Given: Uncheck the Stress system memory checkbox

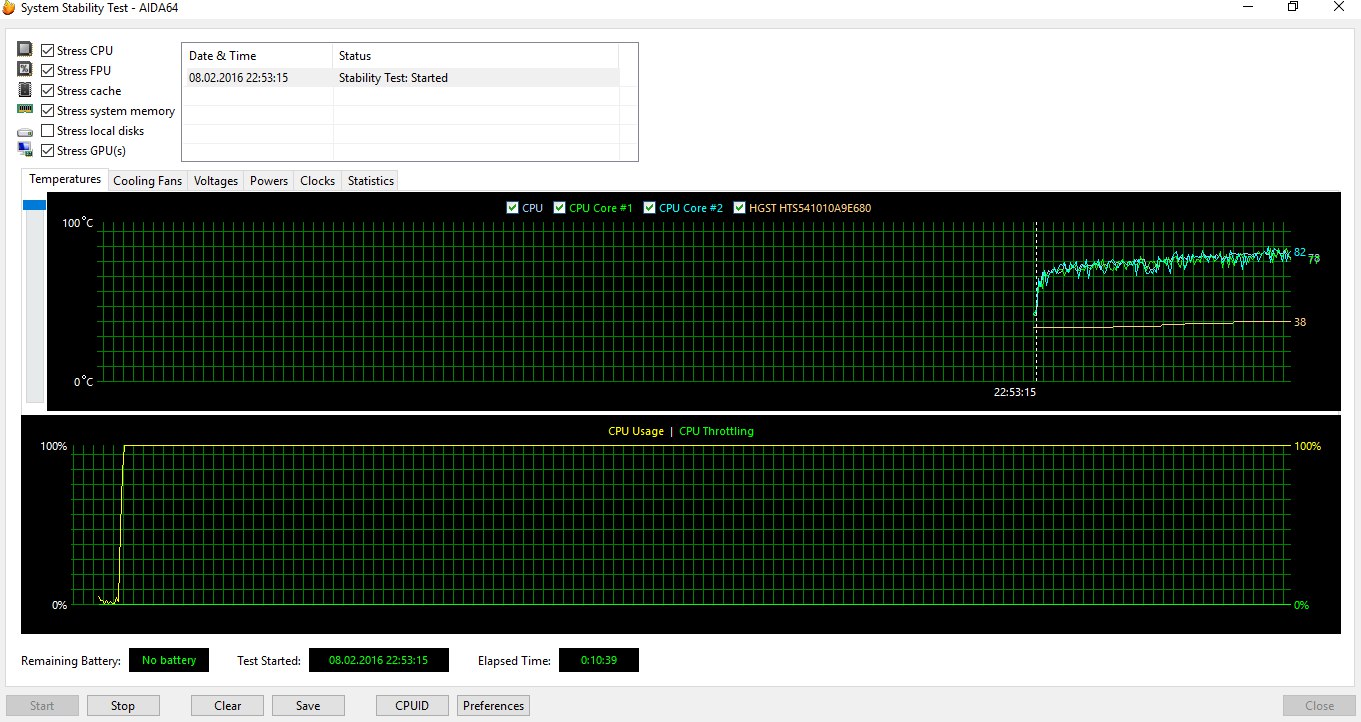Looking at the screenshot, I should 48,110.
